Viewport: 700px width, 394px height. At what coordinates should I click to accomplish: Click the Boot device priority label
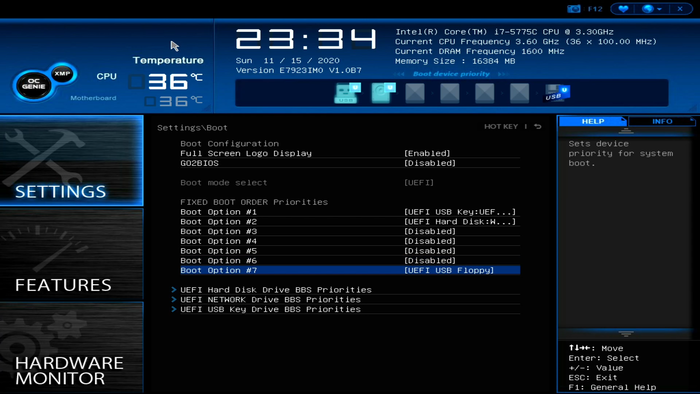tap(451, 74)
